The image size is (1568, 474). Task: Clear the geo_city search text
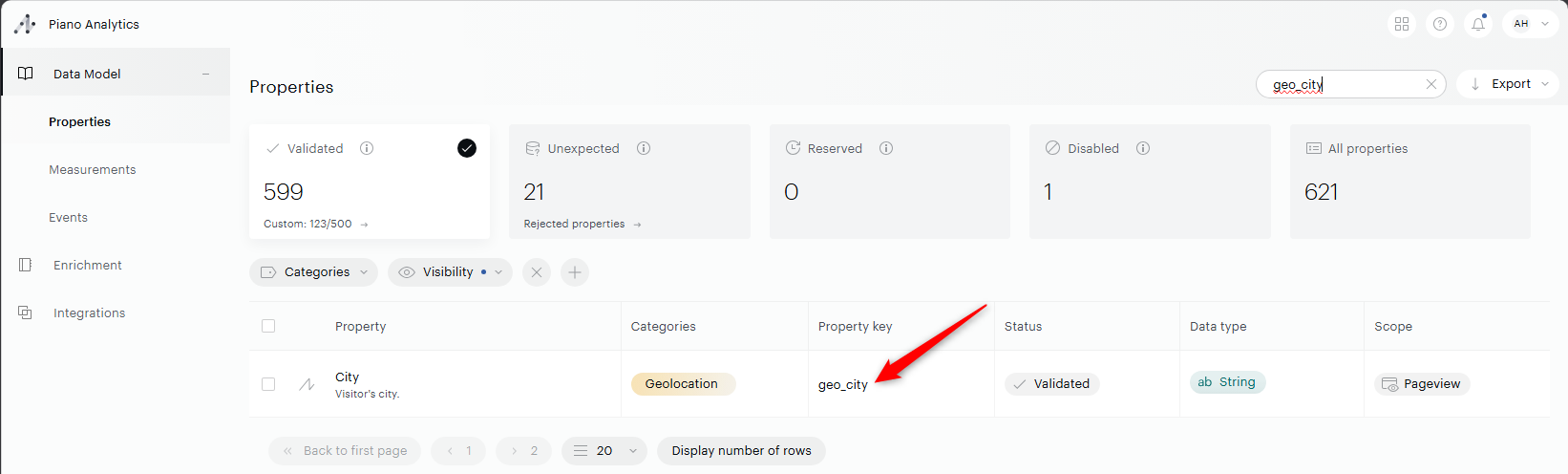(x=1430, y=84)
